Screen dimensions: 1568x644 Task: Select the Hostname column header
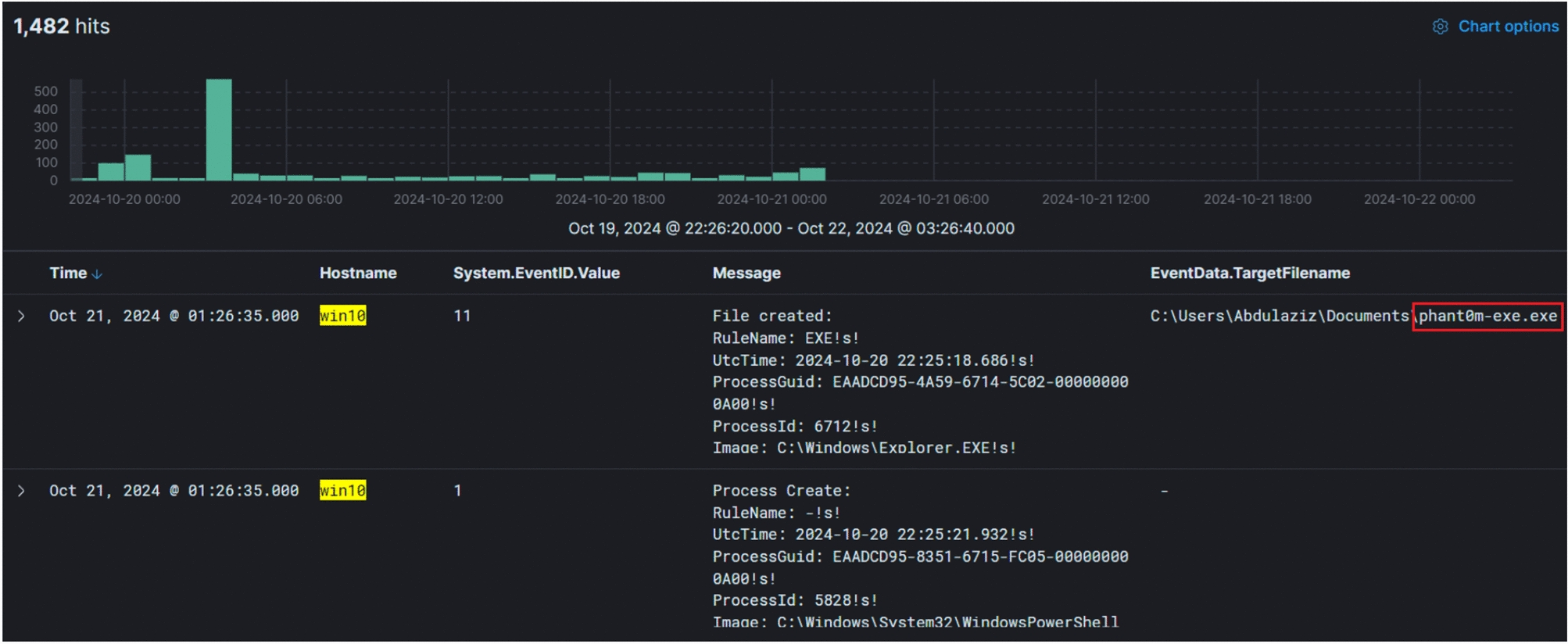click(357, 274)
